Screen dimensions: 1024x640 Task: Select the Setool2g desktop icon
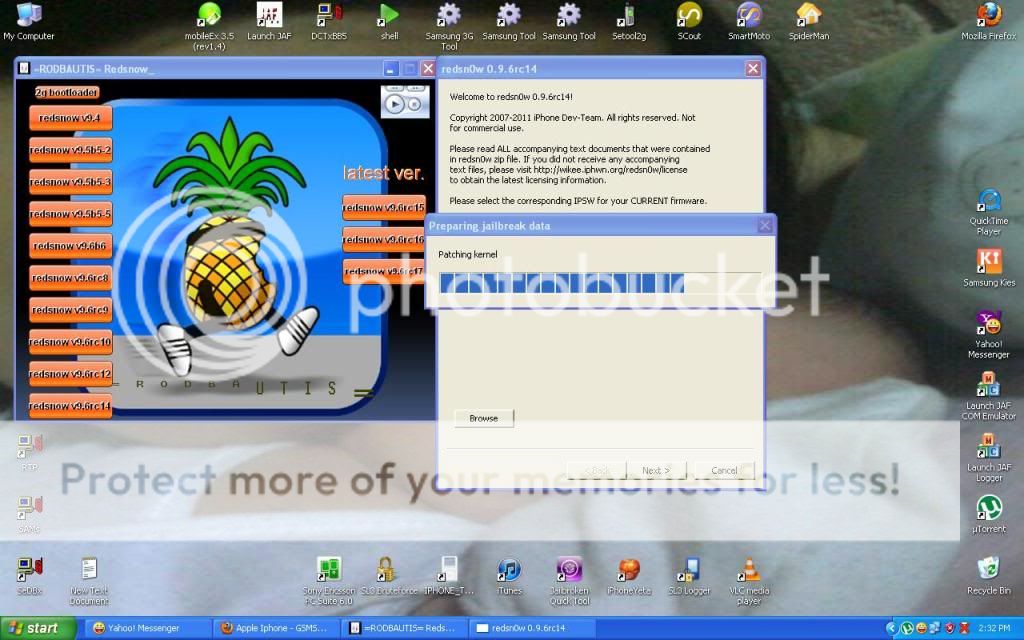(x=629, y=22)
